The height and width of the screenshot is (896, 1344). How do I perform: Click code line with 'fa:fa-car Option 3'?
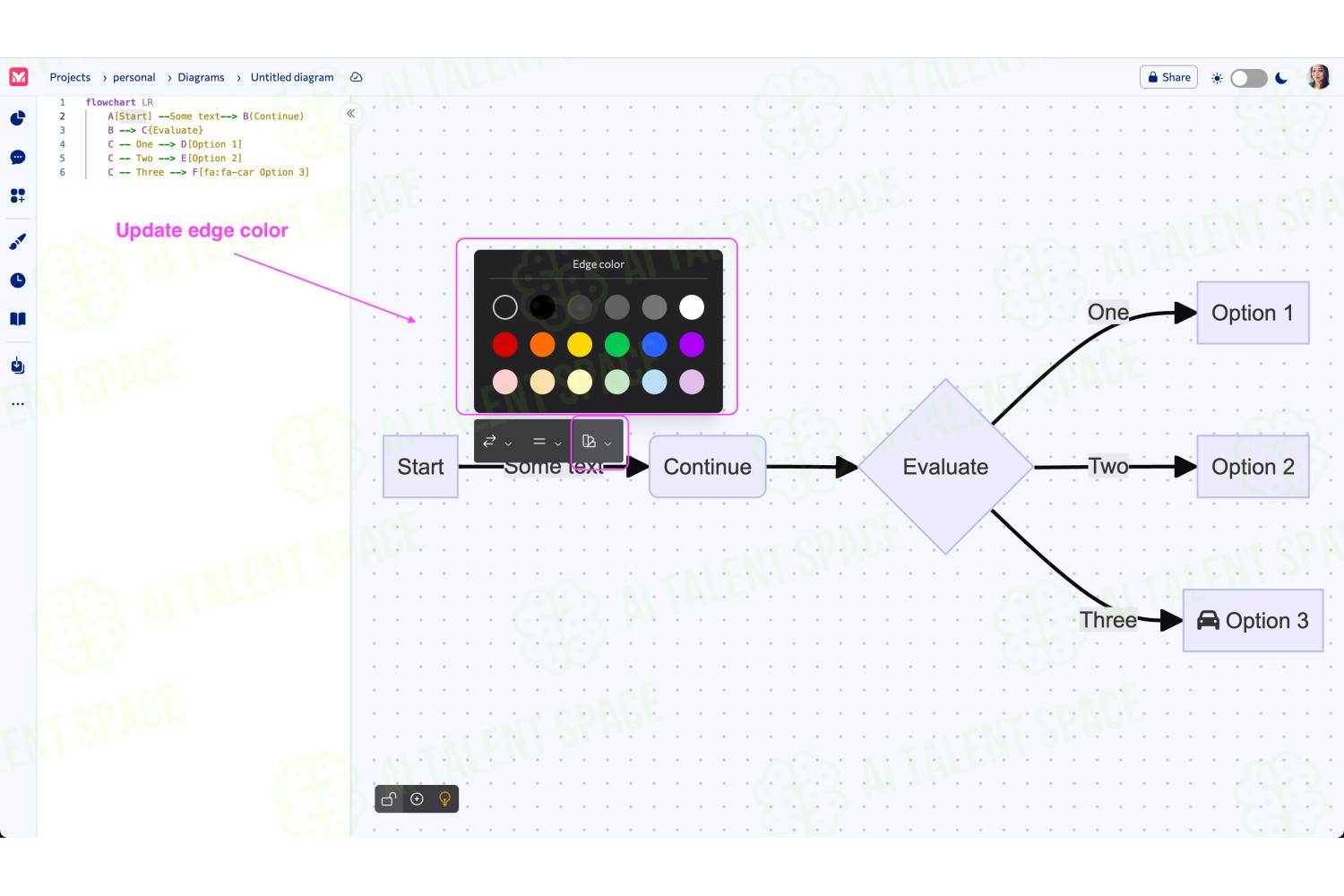click(208, 172)
